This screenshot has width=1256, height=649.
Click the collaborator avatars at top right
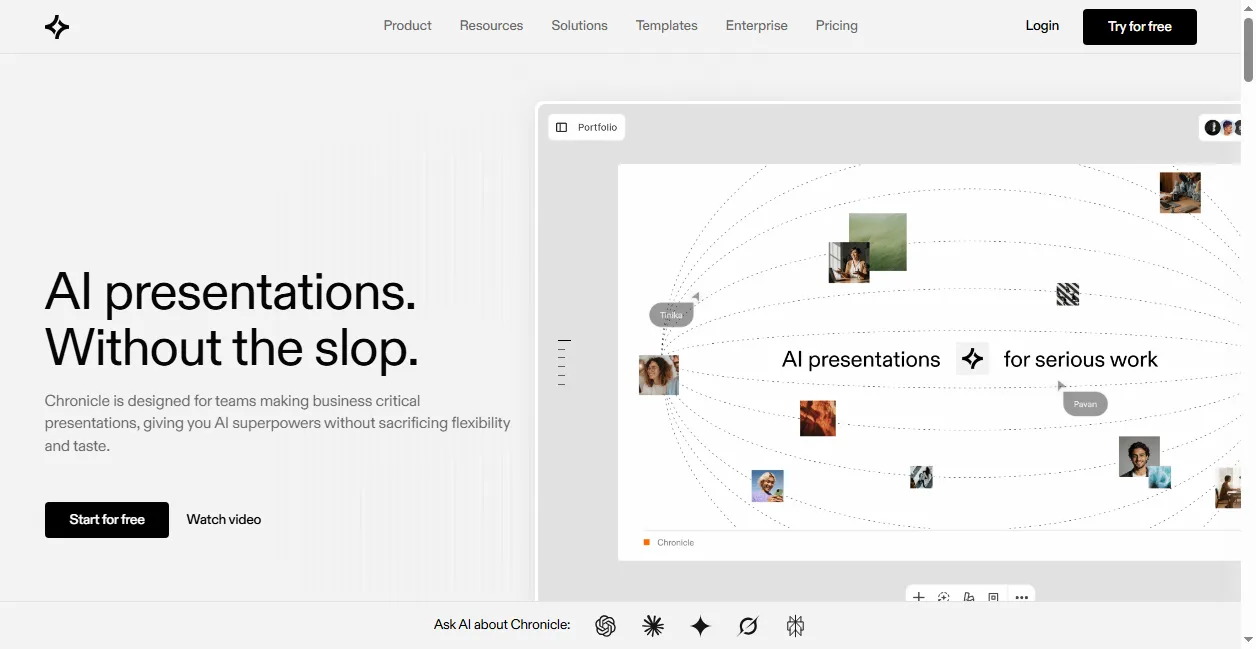[1224, 127]
